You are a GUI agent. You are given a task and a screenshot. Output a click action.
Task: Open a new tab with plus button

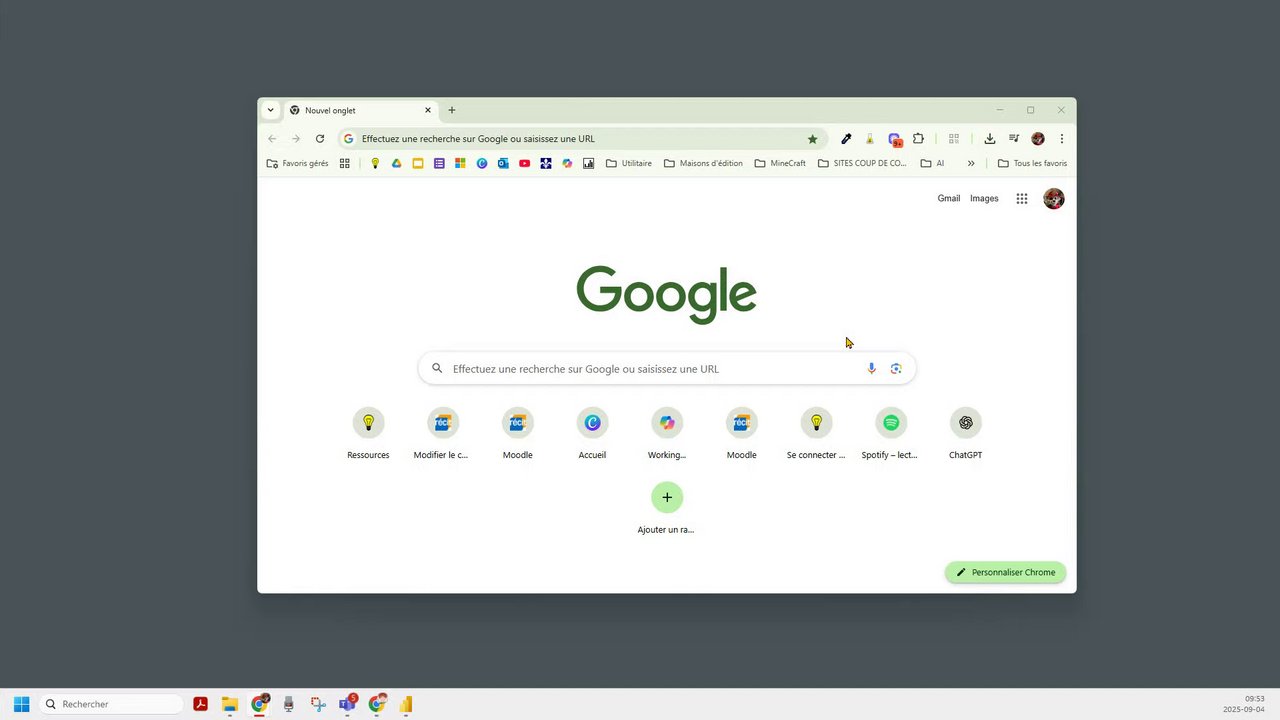point(452,110)
